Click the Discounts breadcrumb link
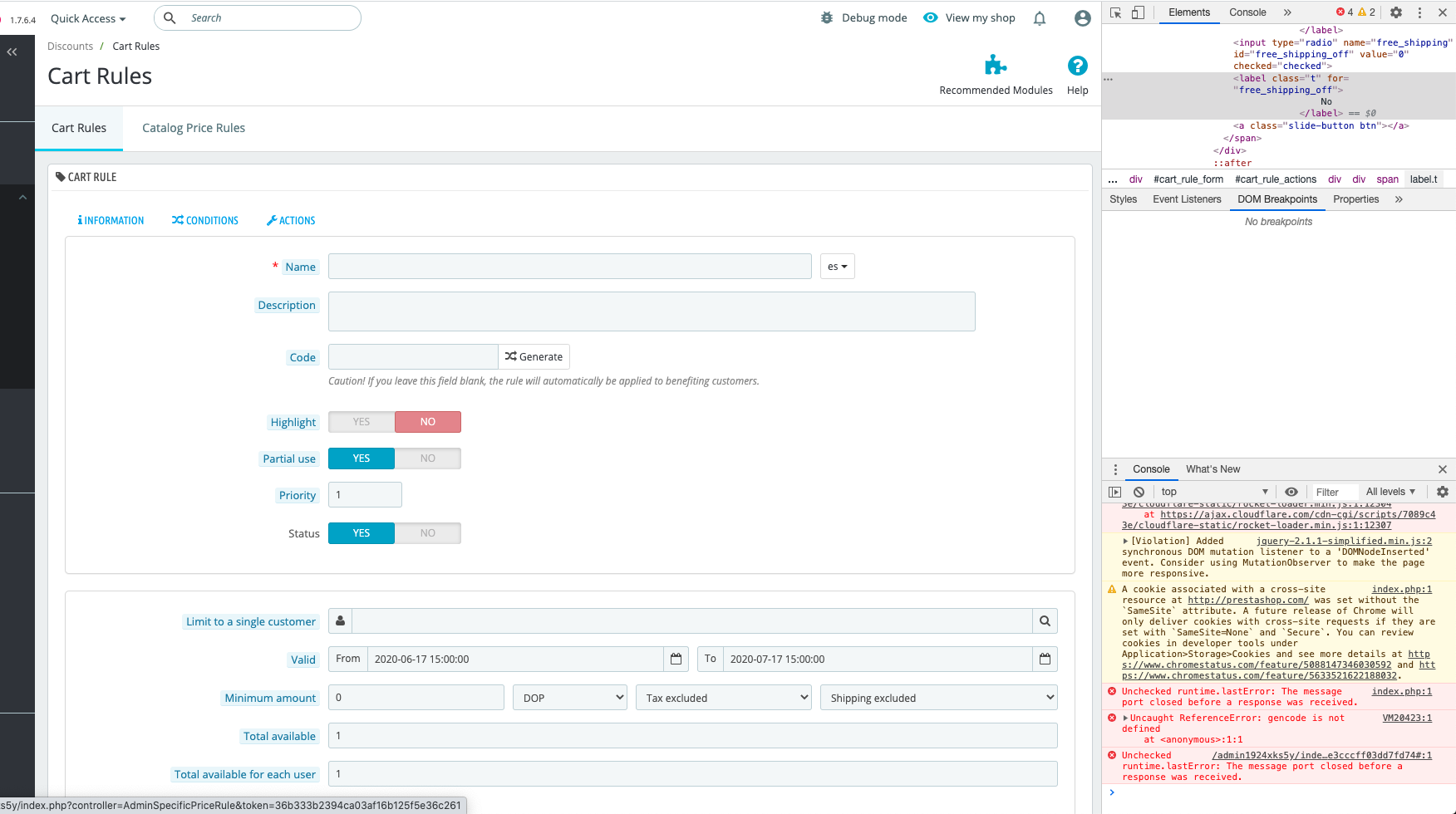This screenshot has height=814, width=1456. click(70, 47)
